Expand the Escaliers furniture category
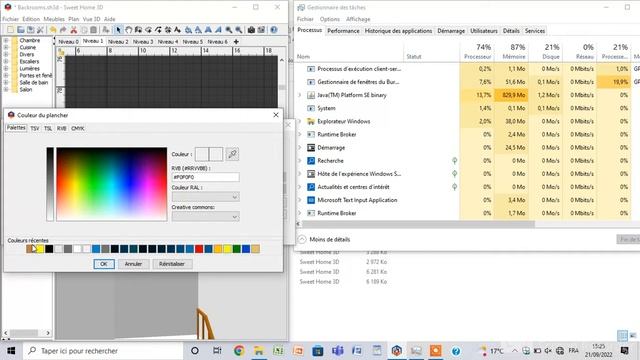This screenshot has height=360, width=640. pyautogui.click(x=6, y=61)
